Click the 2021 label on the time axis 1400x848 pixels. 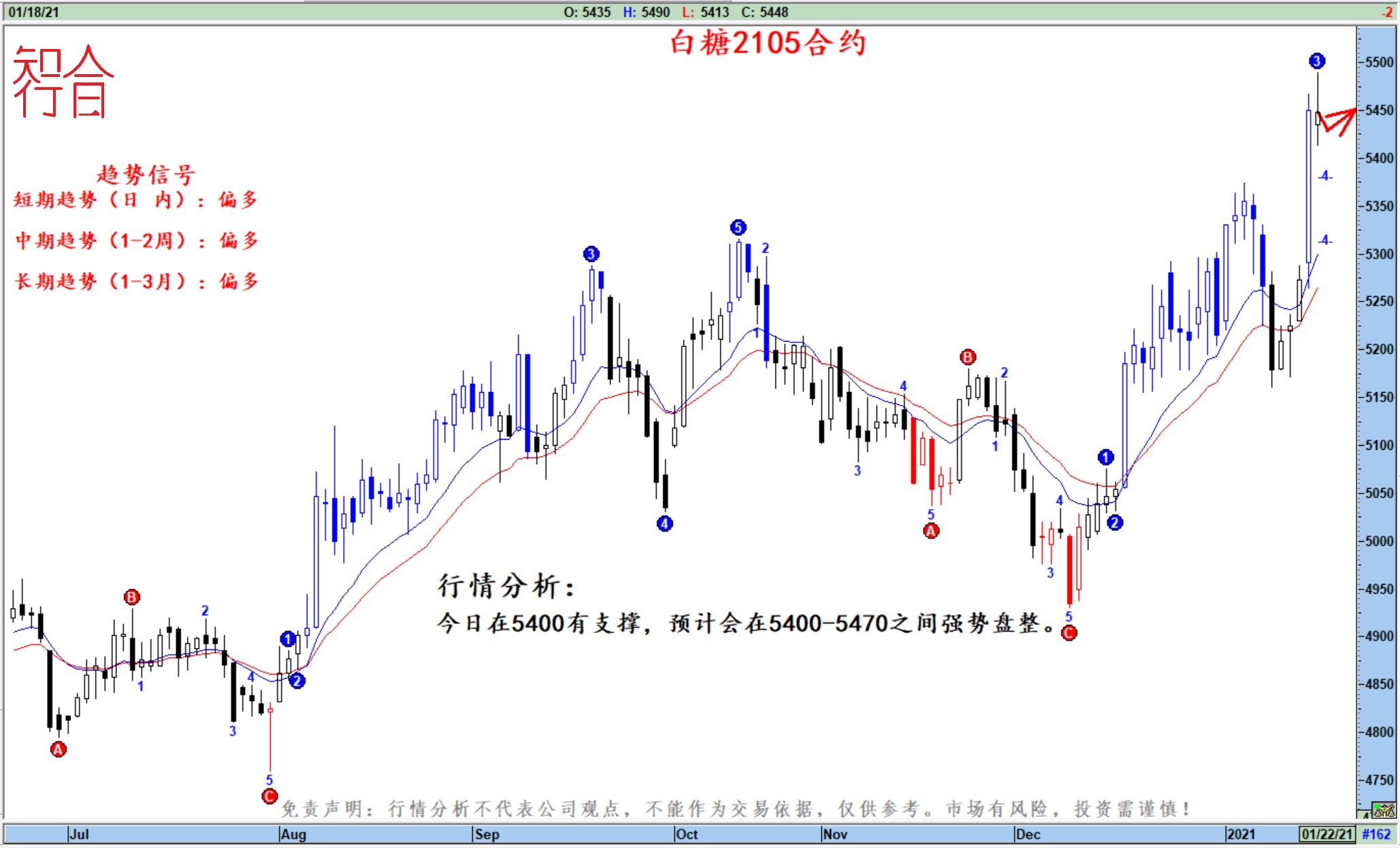tap(1240, 834)
